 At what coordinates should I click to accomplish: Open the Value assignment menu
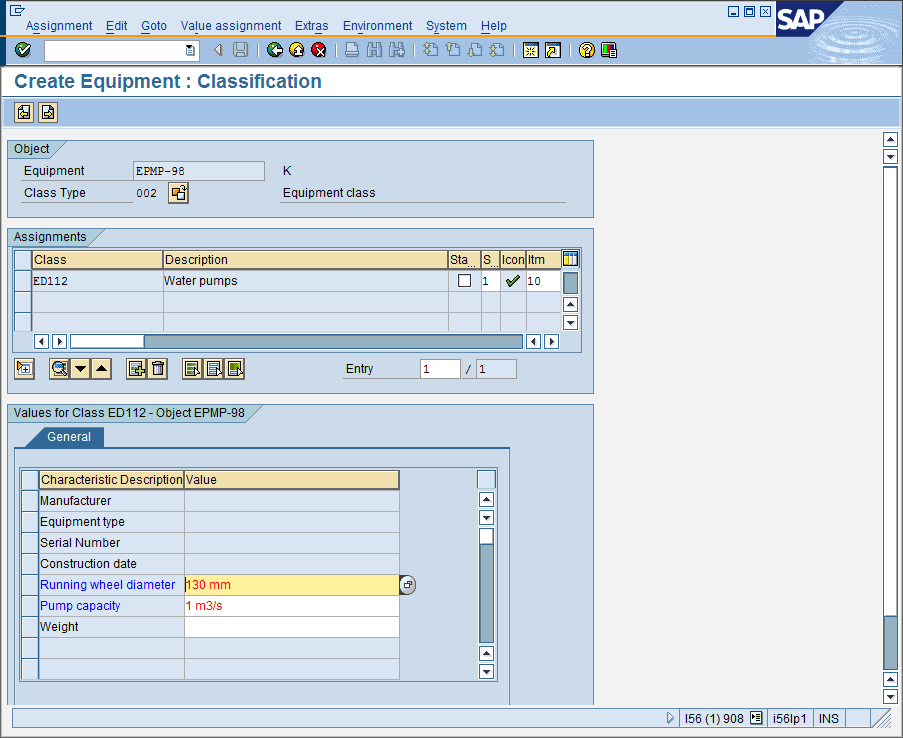[x=231, y=26]
